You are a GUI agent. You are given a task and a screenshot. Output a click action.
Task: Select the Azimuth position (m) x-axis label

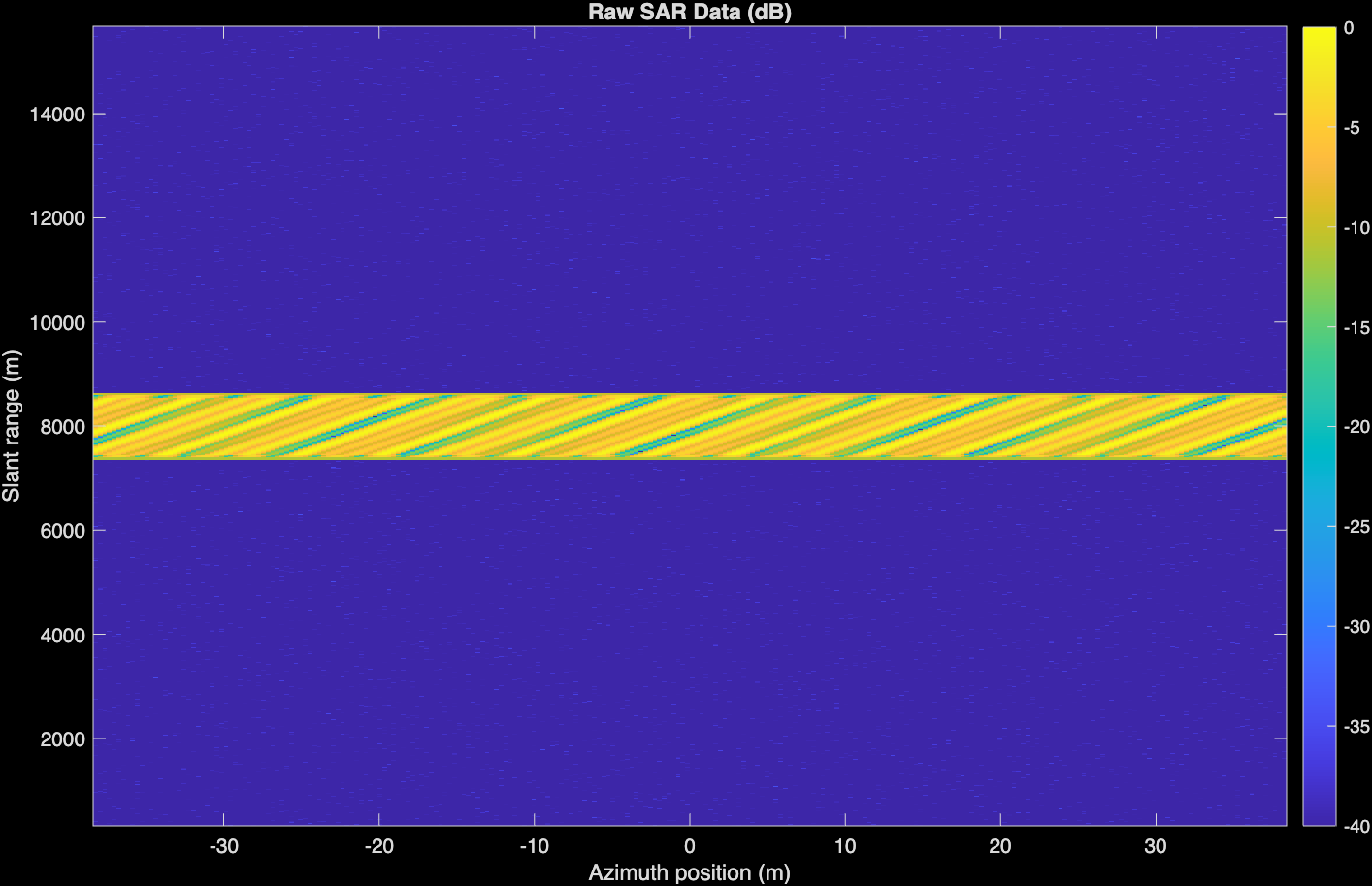[x=689, y=872]
